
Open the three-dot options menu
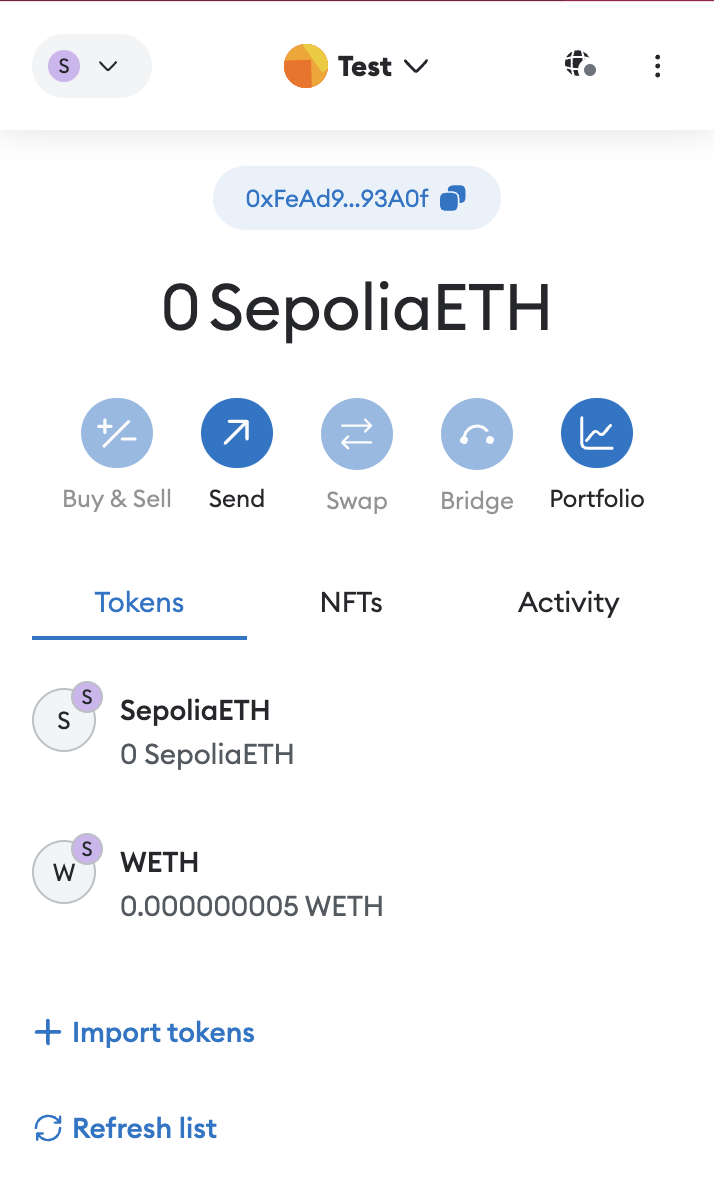[657, 66]
